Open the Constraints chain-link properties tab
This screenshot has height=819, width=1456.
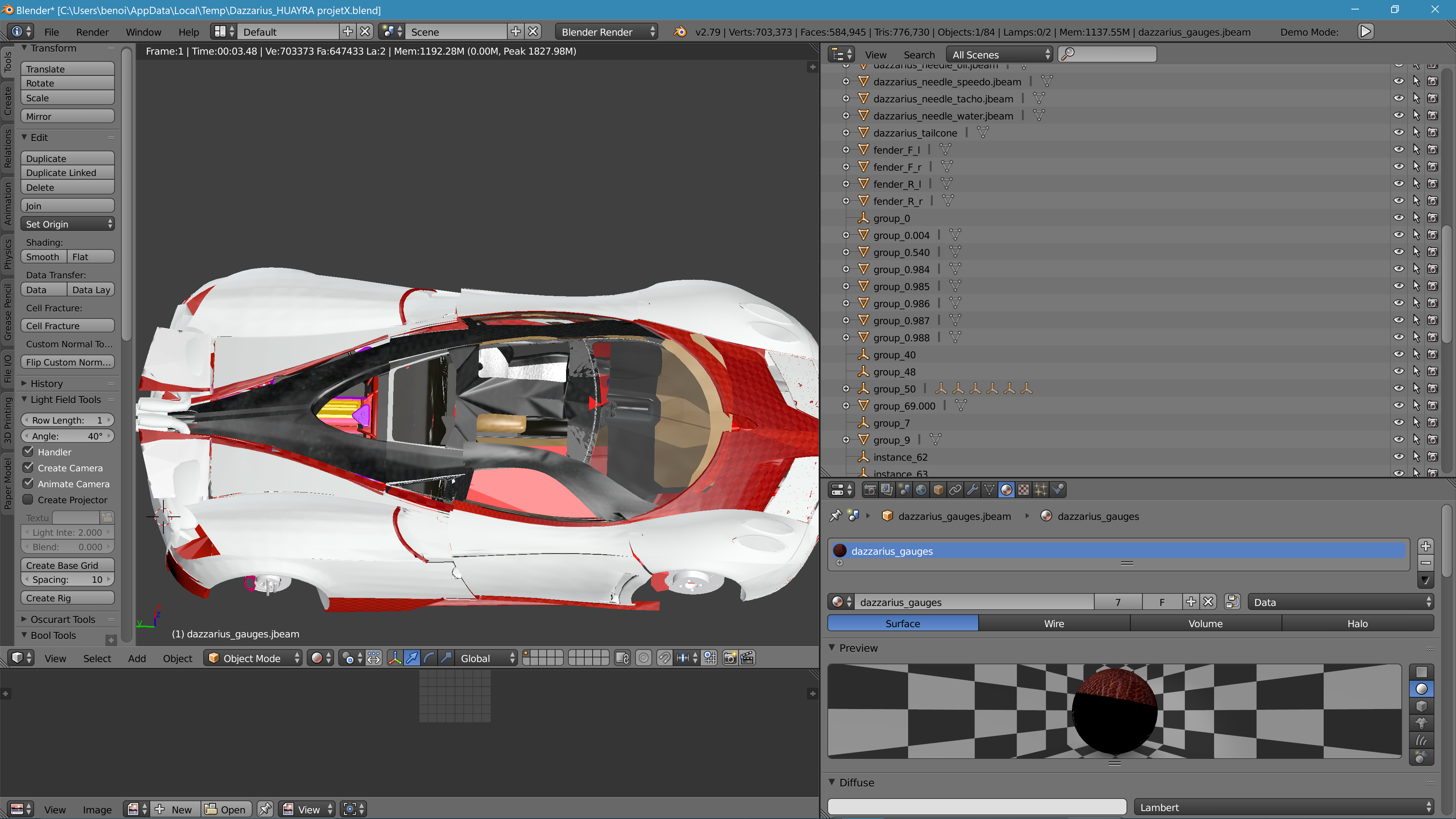955,490
